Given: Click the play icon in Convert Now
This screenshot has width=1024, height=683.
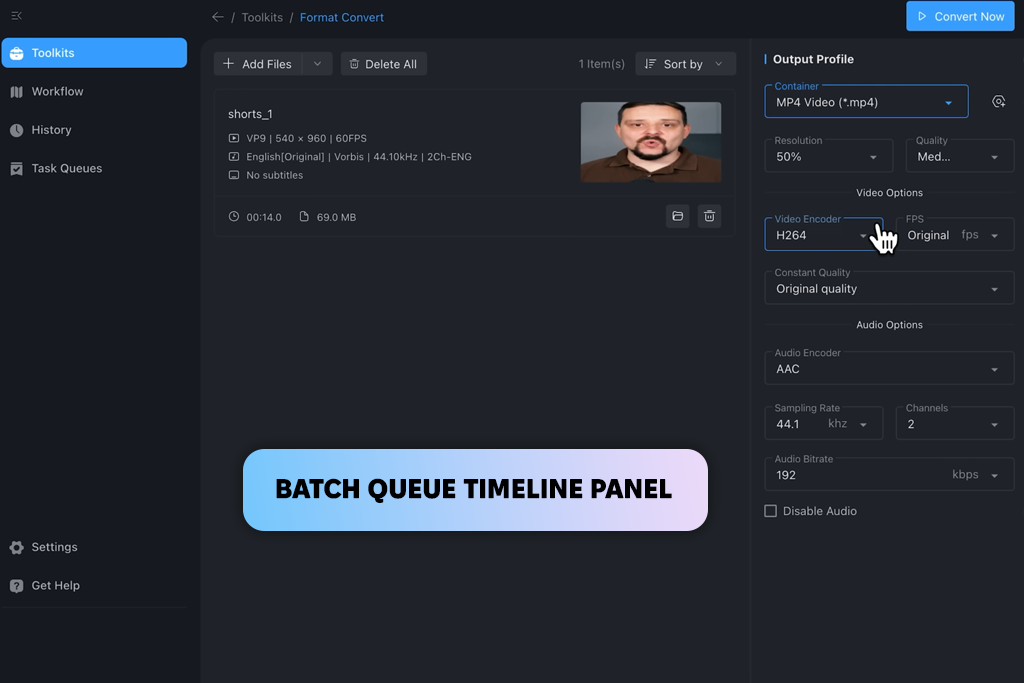Looking at the screenshot, I should coord(922,16).
